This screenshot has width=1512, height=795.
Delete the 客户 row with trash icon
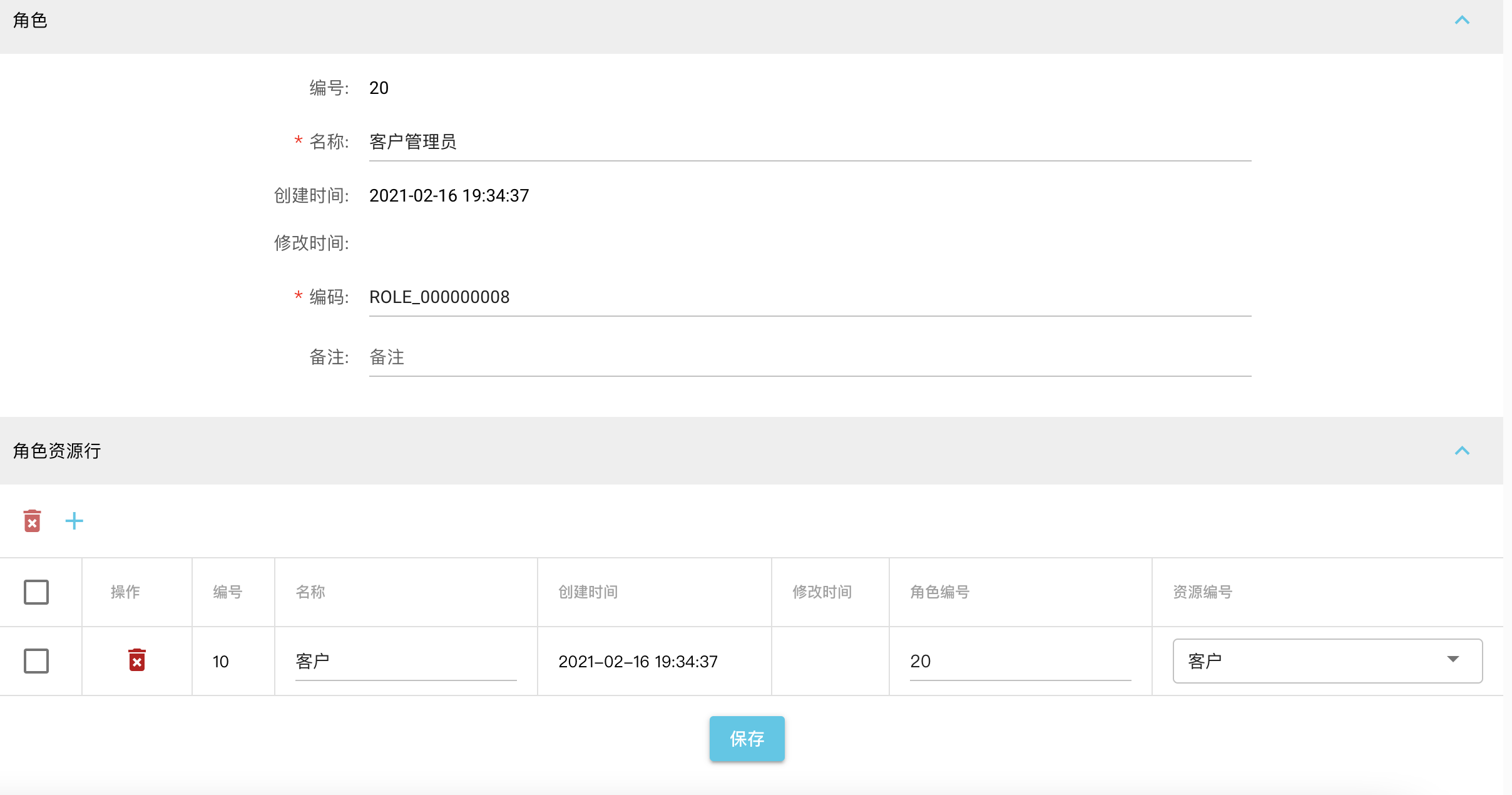136,660
